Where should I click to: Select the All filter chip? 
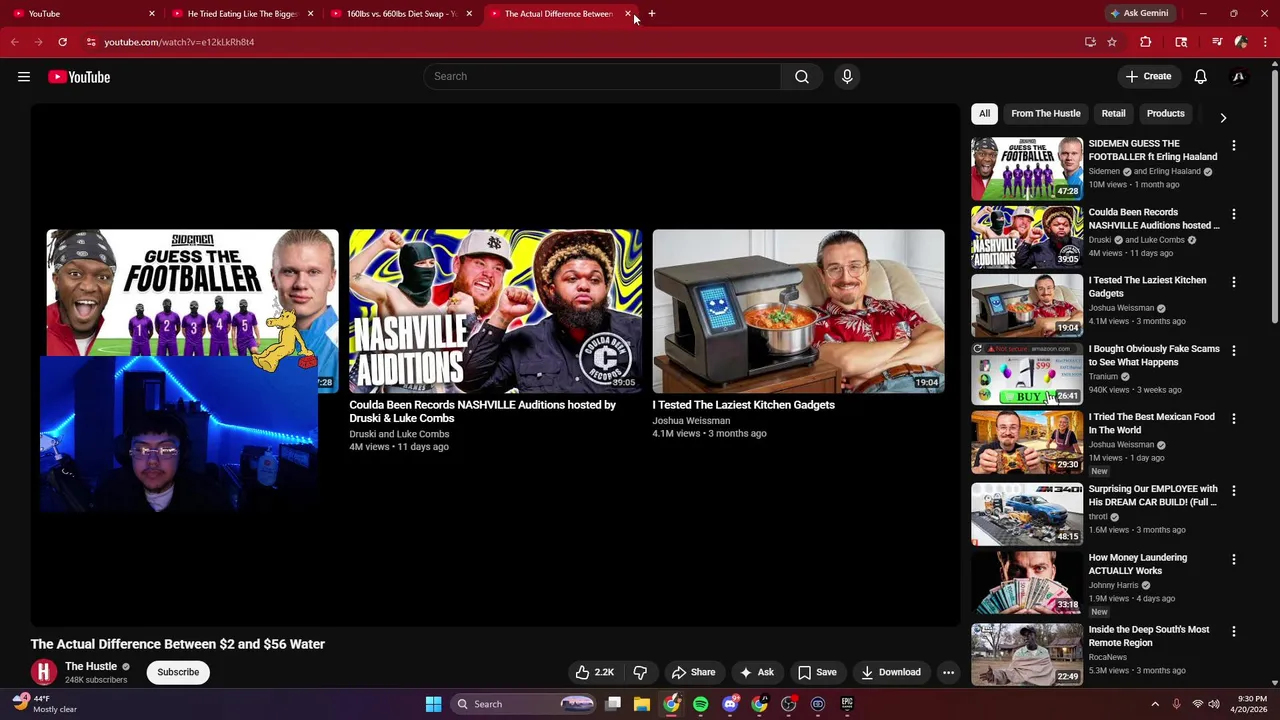984,114
